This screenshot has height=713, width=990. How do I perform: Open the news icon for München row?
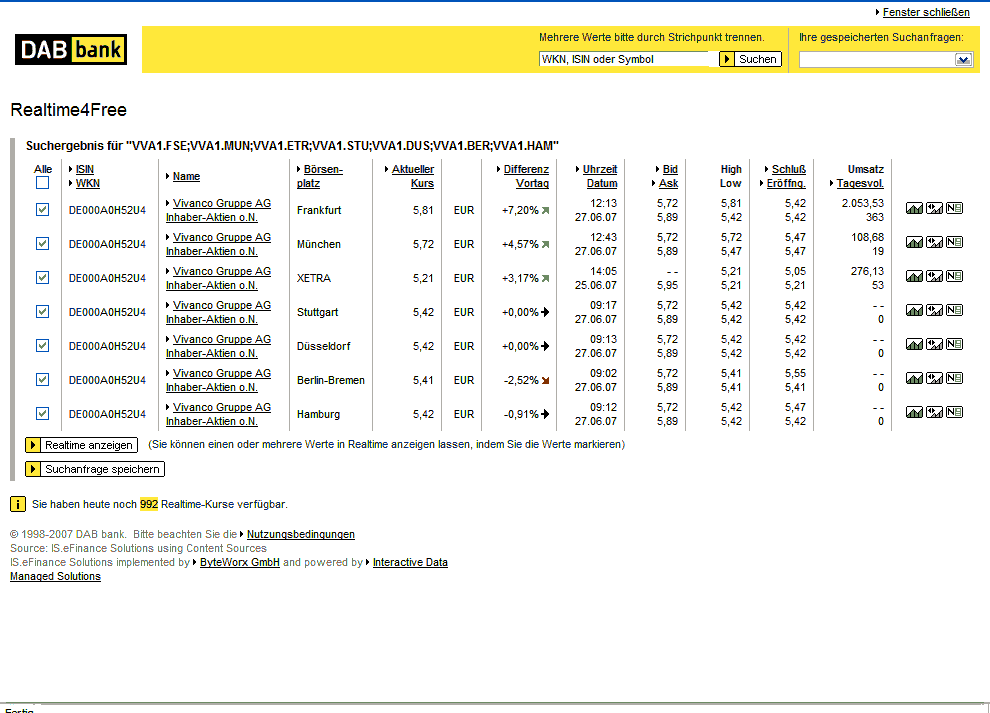pyautogui.click(x=955, y=243)
